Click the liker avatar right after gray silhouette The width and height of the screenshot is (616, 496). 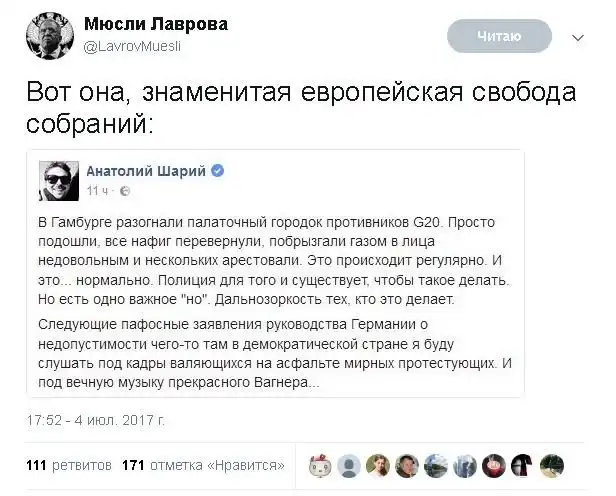pyautogui.click(x=378, y=465)
